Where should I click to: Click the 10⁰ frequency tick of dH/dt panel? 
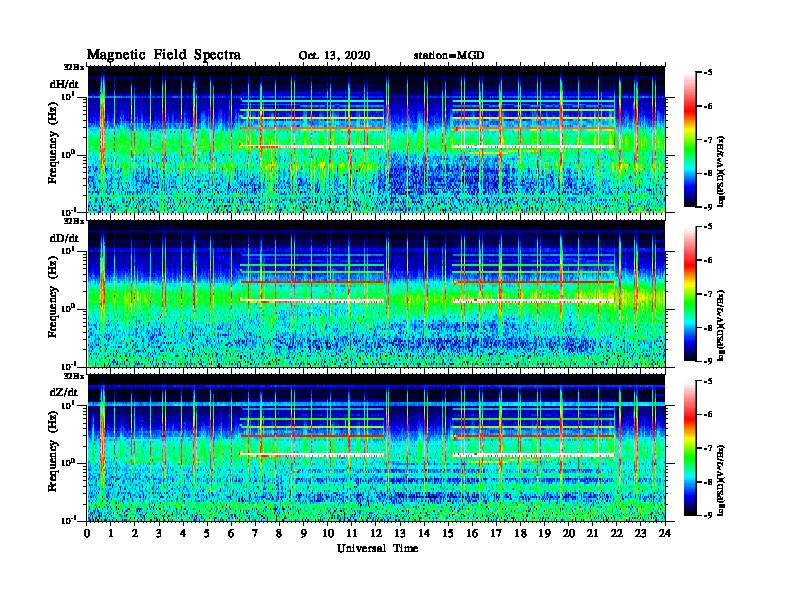[x=69, y=155]
